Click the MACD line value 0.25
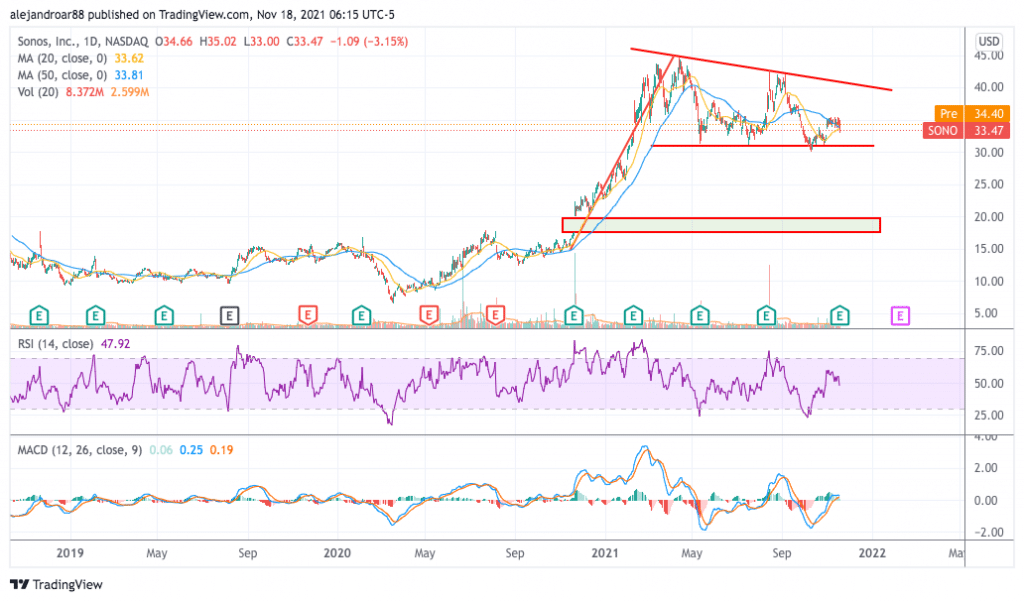The height and width of the screenshot is (602, 1024). click(x=191, y=450)
